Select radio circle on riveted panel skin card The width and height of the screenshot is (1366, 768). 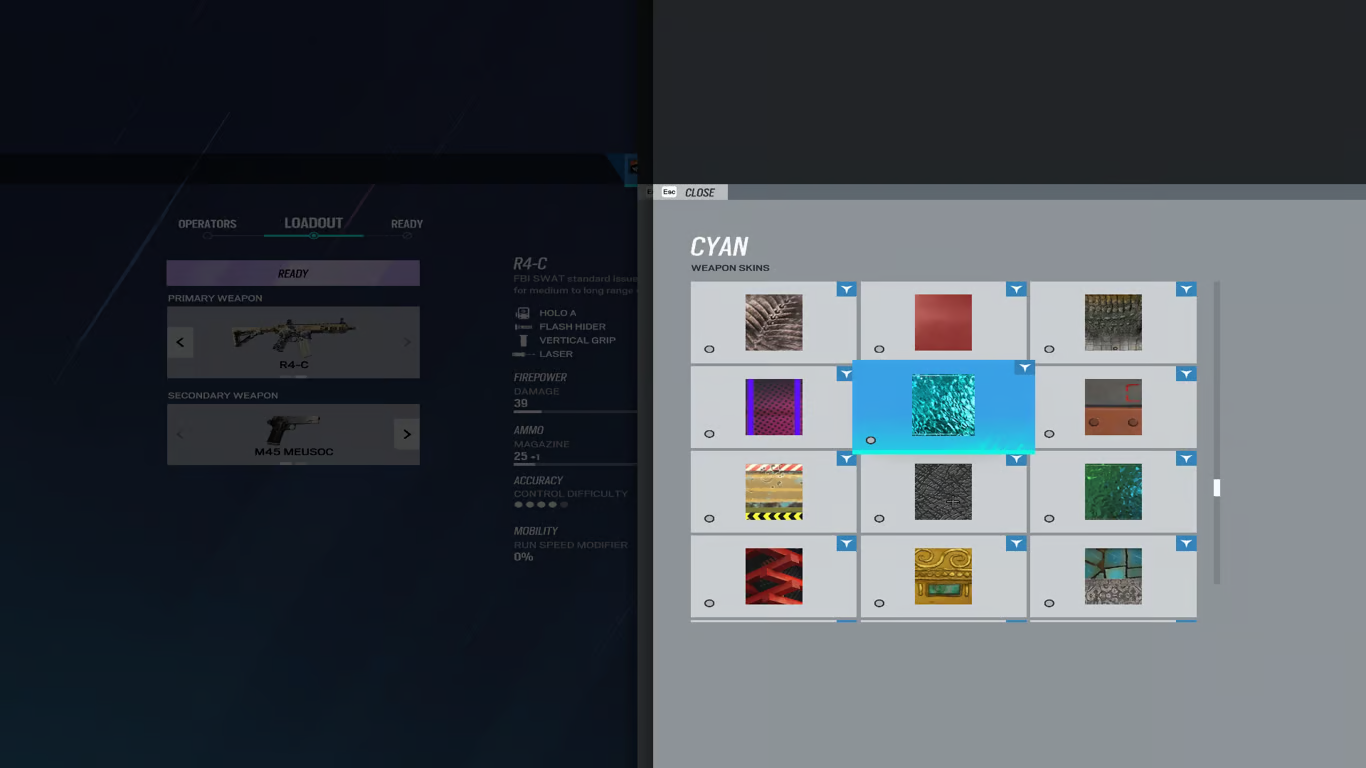(1049, 434)
